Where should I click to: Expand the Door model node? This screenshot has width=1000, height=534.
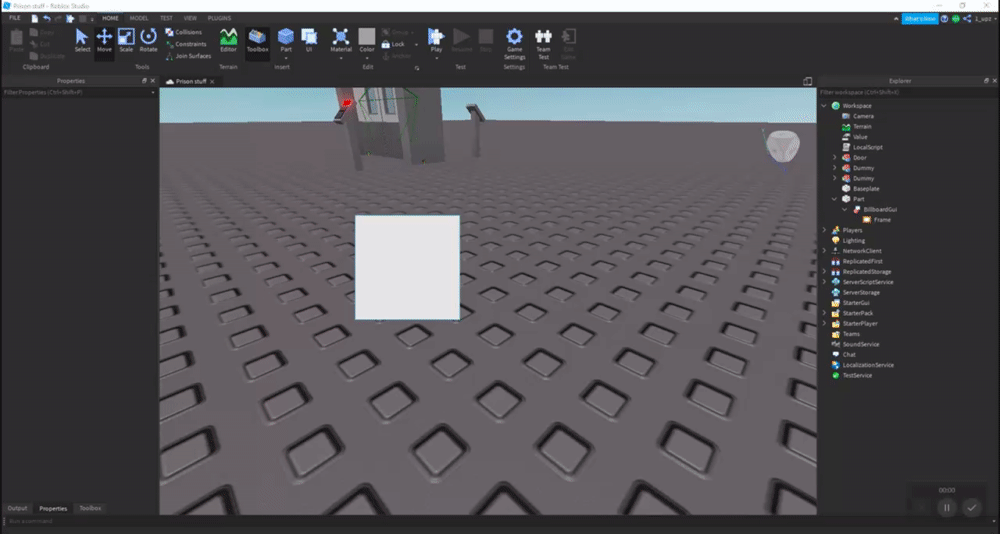(x=835, y=158)
